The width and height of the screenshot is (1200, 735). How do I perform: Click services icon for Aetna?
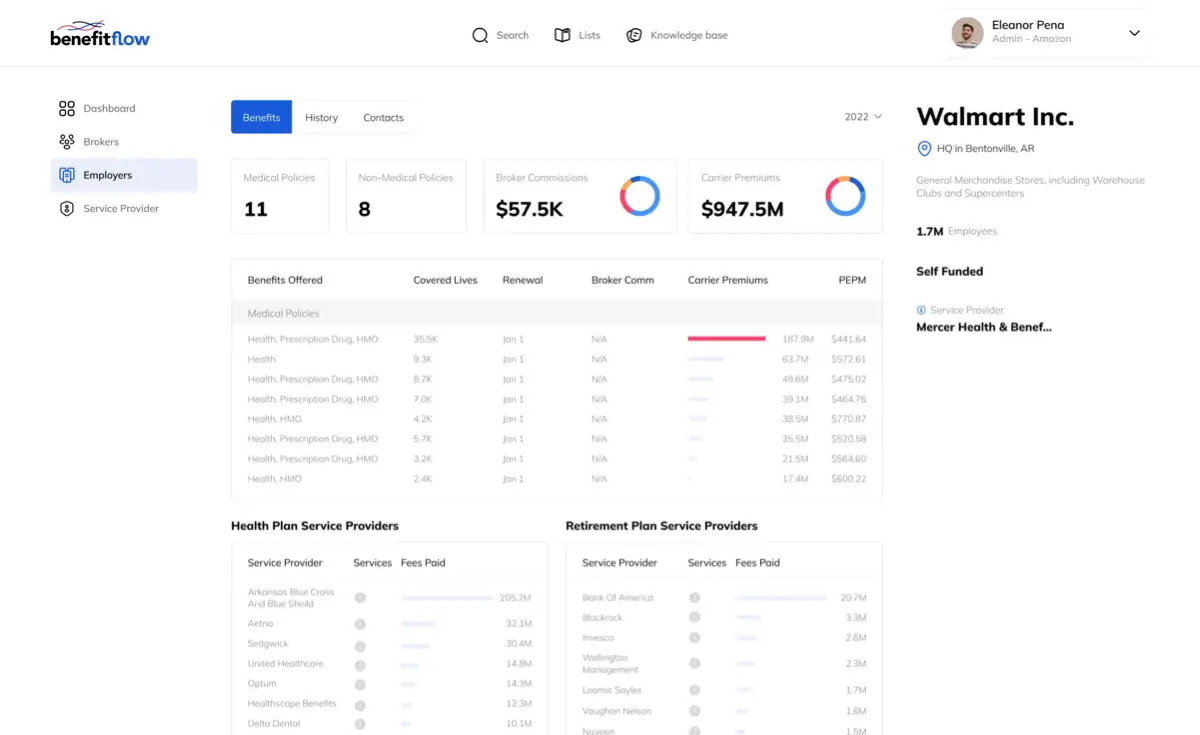(x=360, y=623)
